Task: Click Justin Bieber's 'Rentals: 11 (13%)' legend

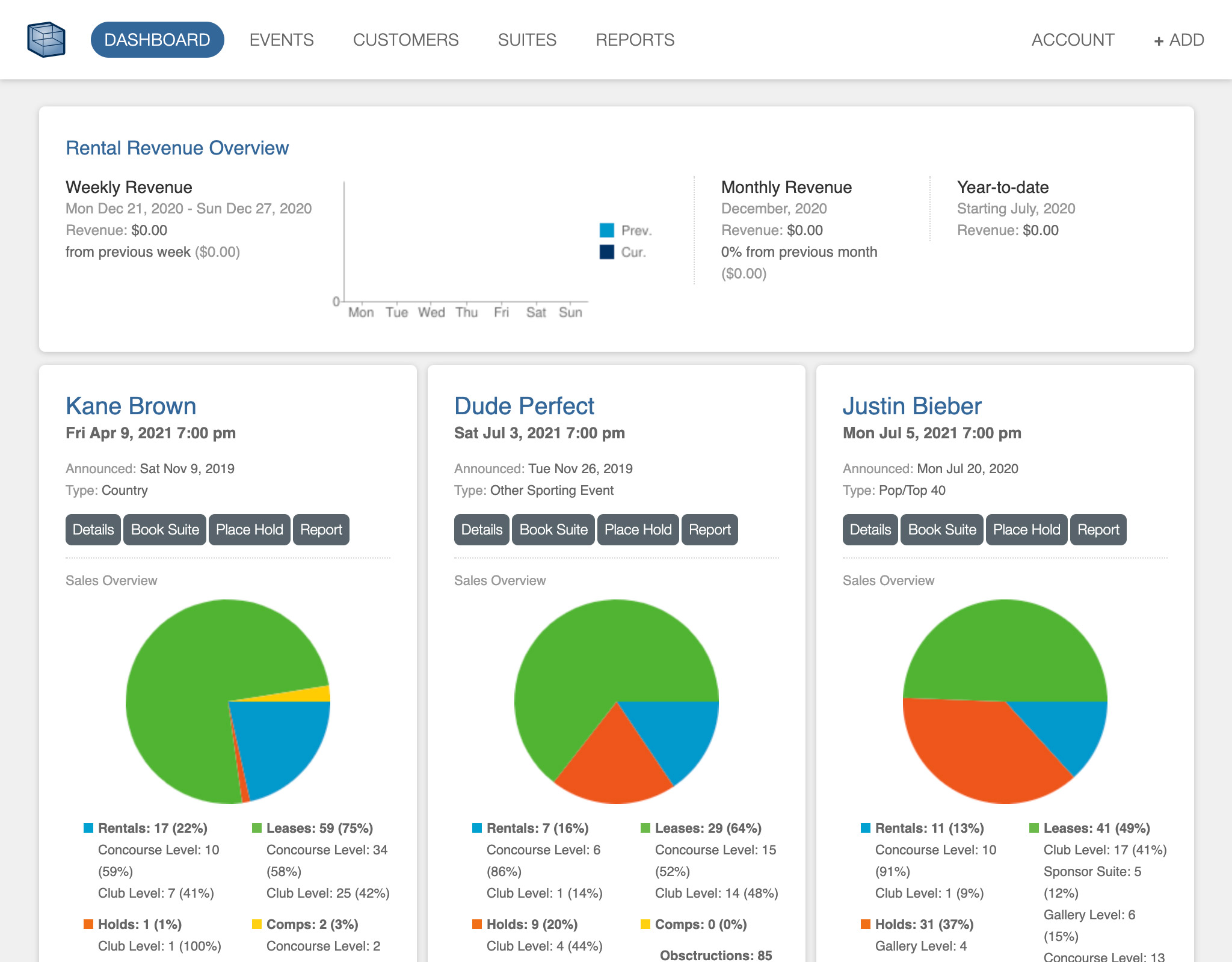Action: 923,829
